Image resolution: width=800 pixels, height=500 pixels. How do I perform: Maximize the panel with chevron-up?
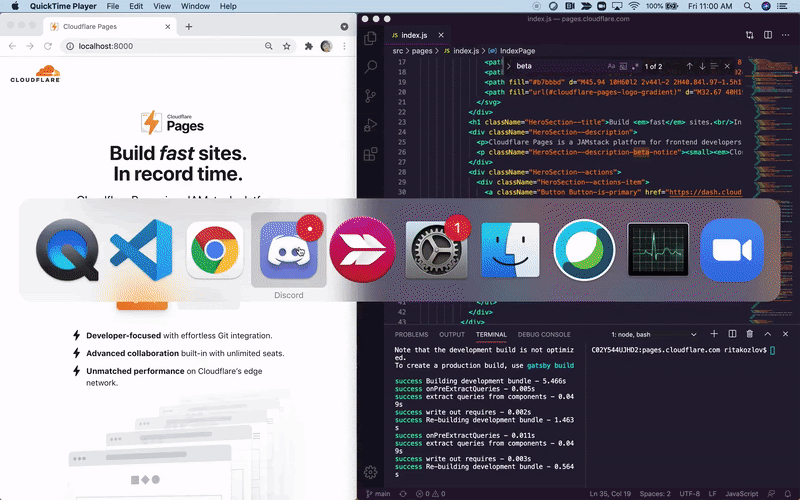(767, 334)
